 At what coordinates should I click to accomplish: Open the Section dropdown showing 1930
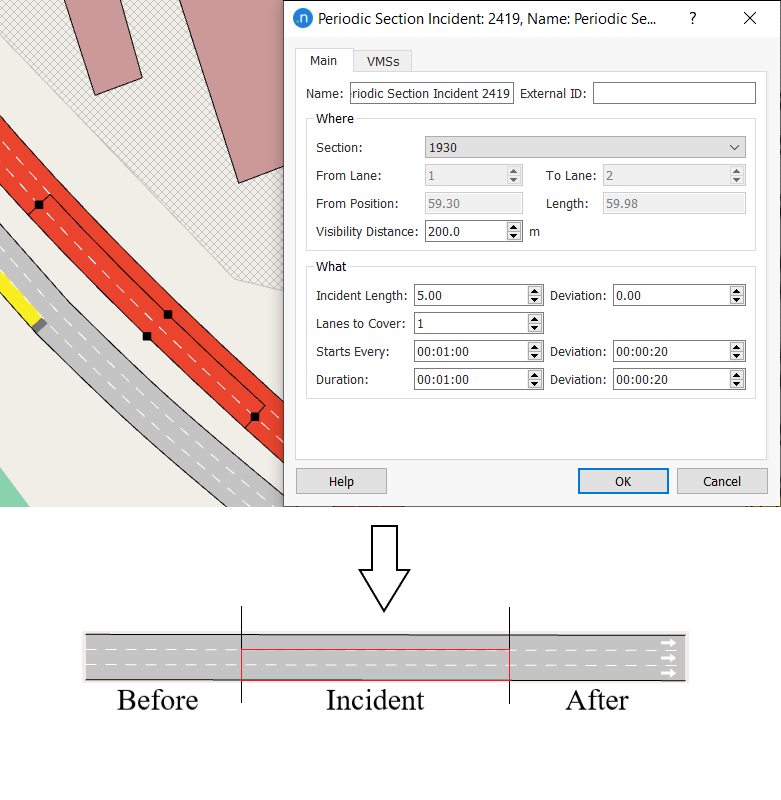tap(585, 147)
